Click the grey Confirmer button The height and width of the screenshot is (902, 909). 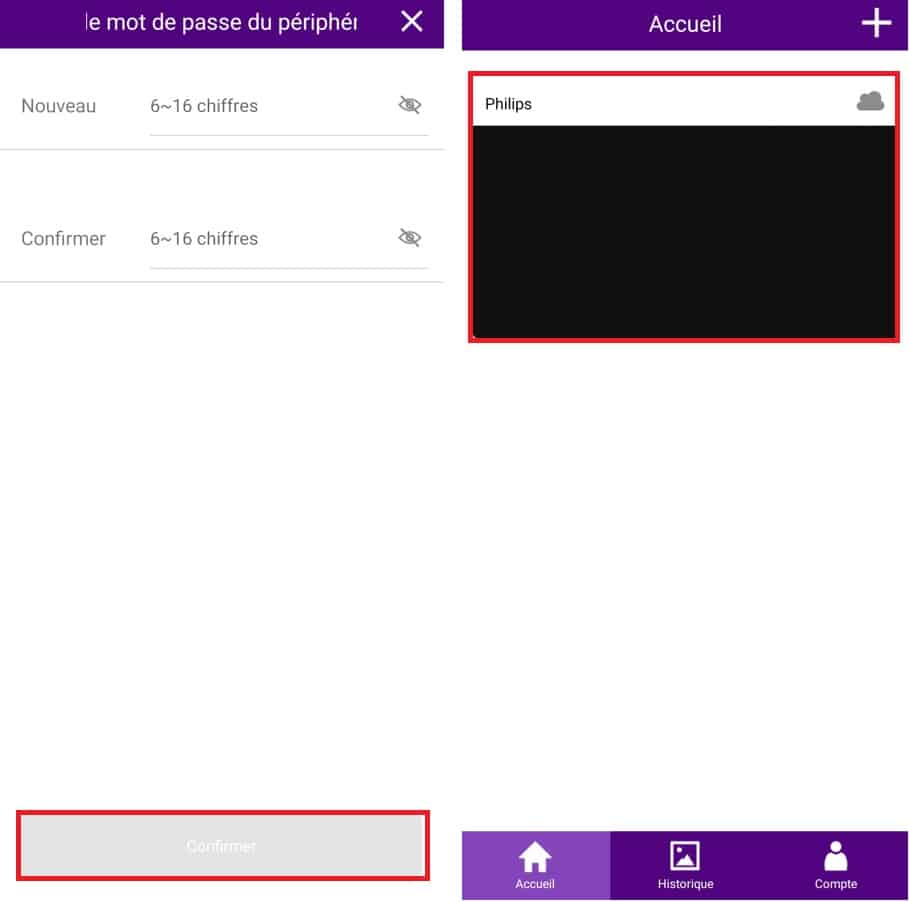tap(223, 846)
